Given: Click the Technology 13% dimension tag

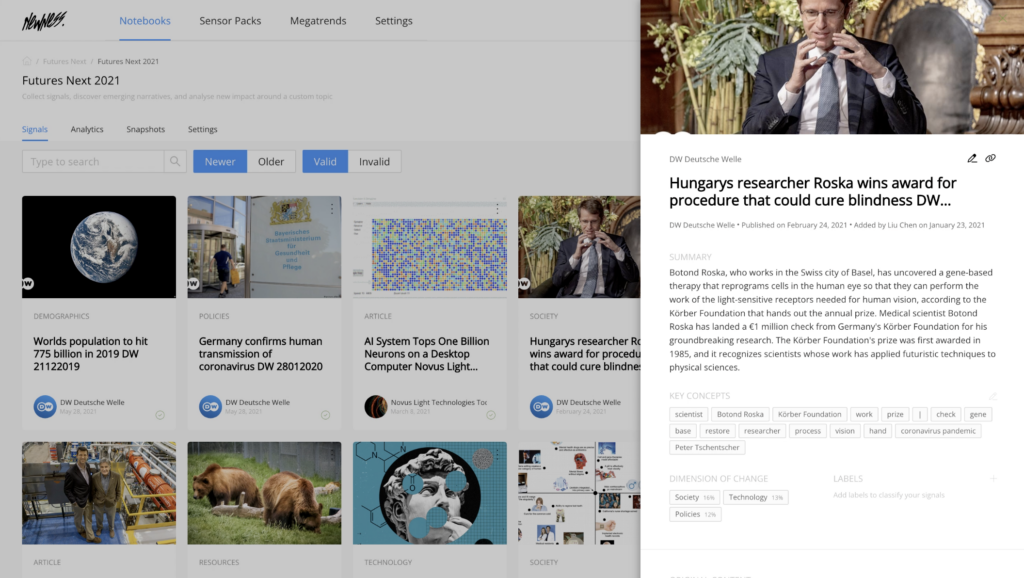Looking at the screenshot, I should 756,497.
